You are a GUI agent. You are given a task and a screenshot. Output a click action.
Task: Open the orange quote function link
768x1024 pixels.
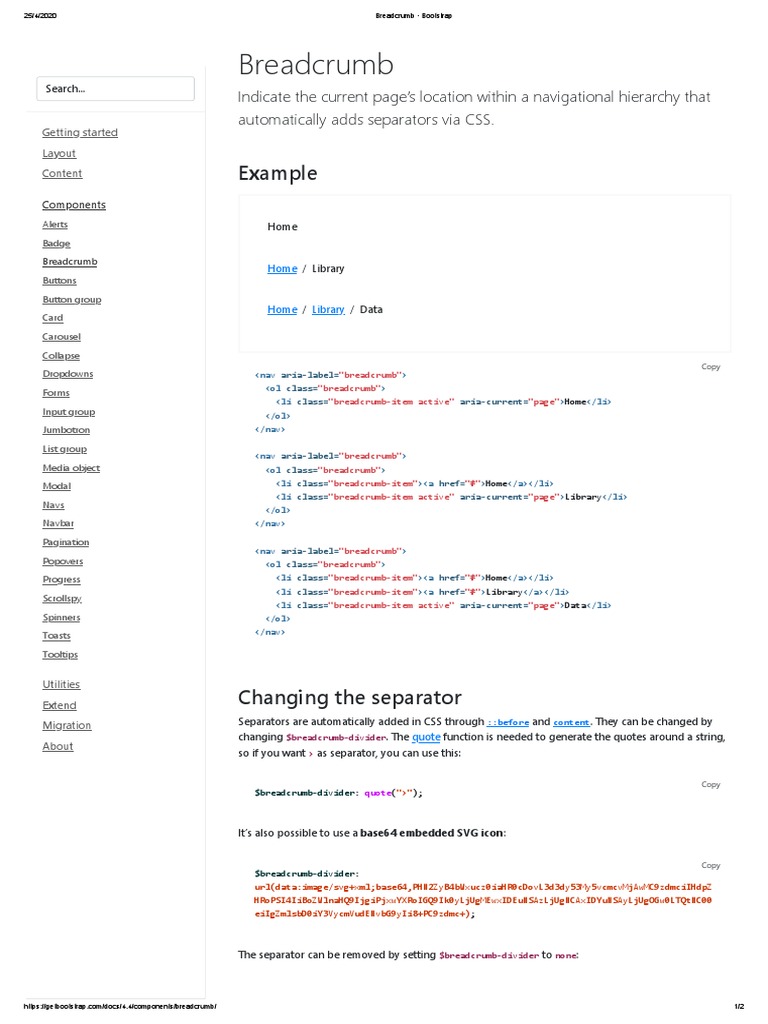(x=426, y=737)
